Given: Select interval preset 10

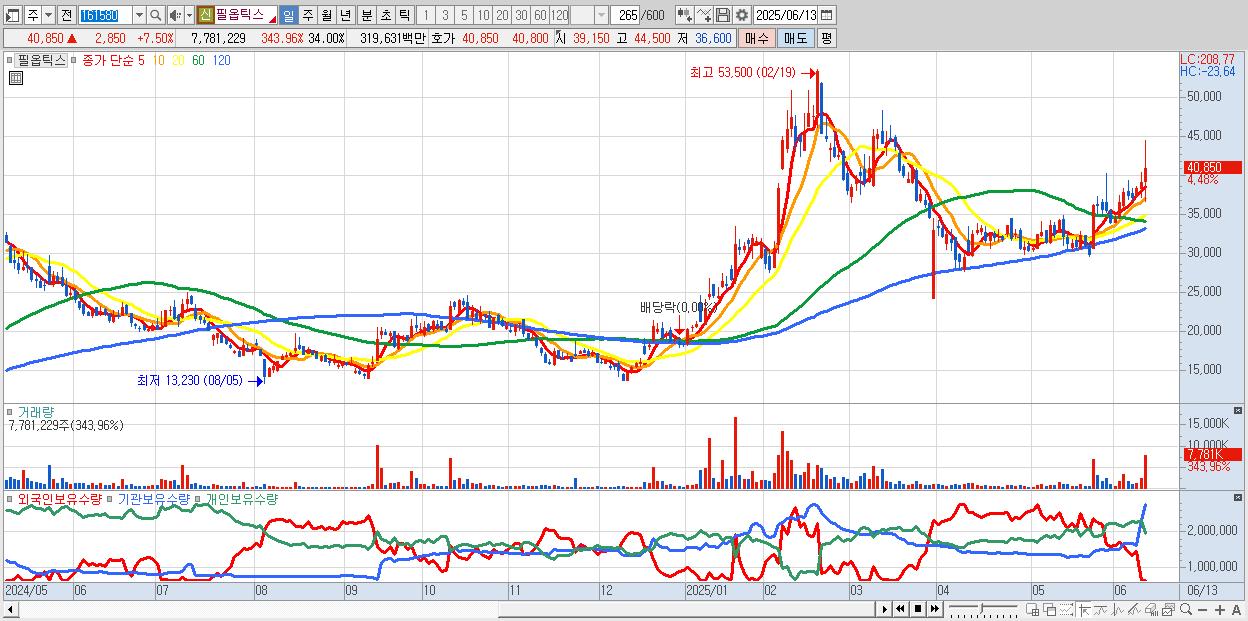Looking at the screenshot, I should tap(483, 15).
